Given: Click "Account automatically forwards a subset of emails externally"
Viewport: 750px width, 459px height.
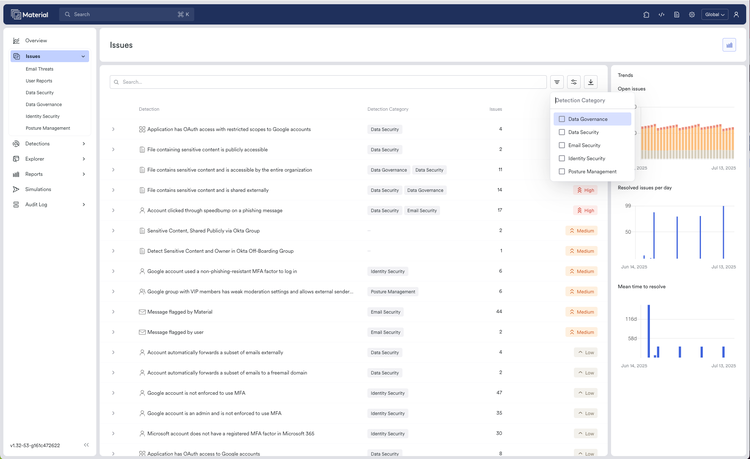Looking at the screenshot, I should tap(215, 352).
